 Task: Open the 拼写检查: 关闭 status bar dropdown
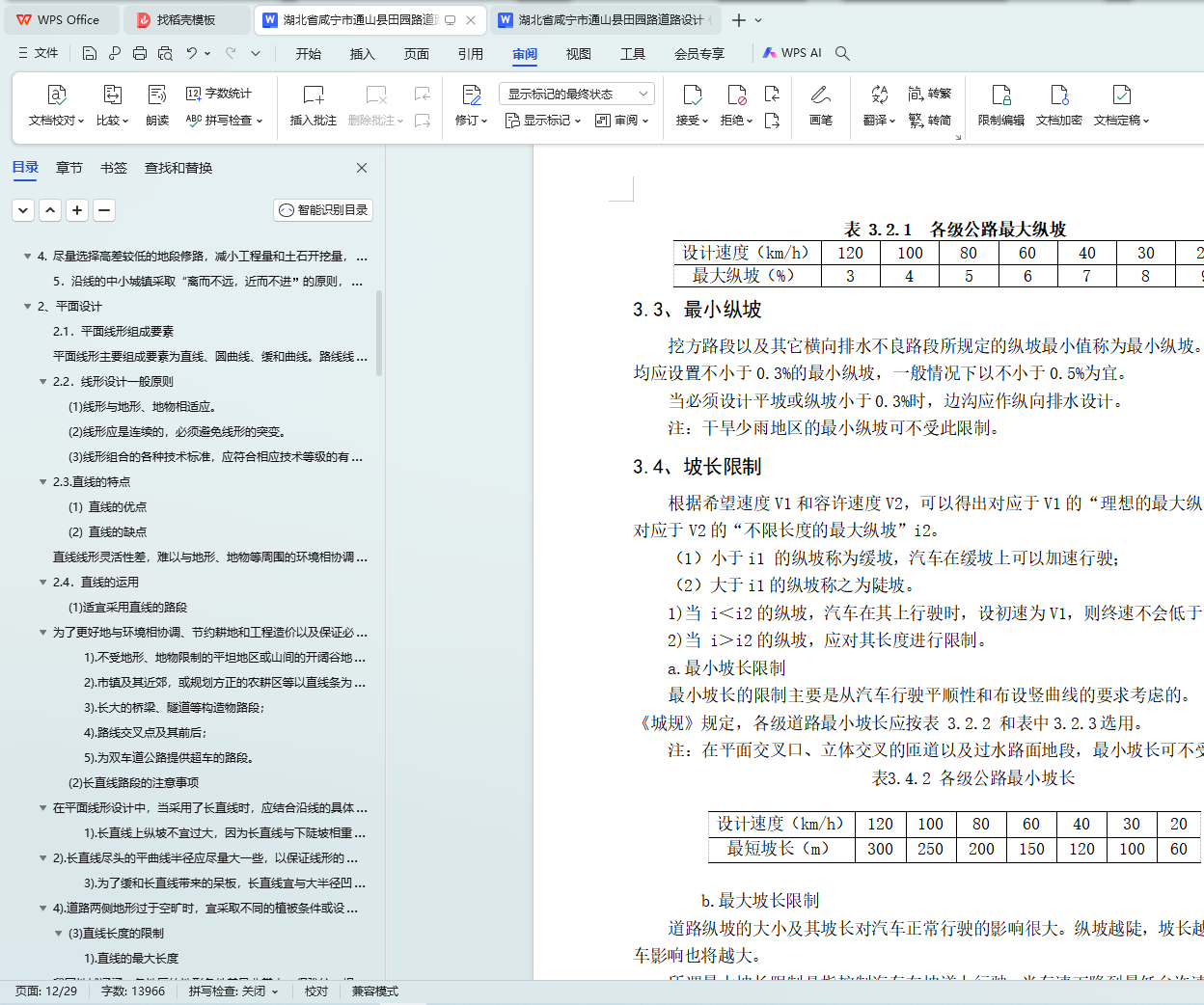click(233, 991)
